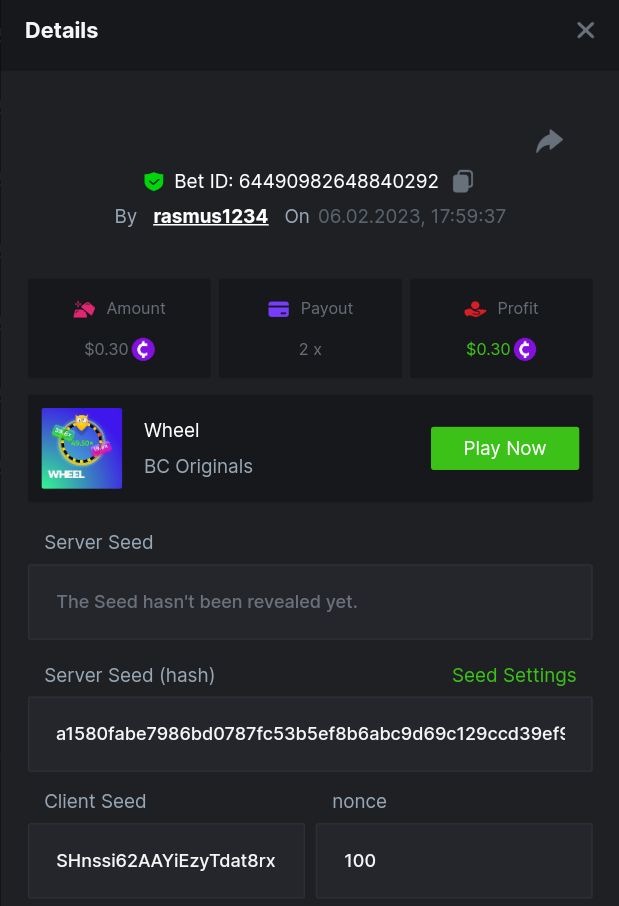
Task: Click the Wheel game title
Action: click(172, 431)
